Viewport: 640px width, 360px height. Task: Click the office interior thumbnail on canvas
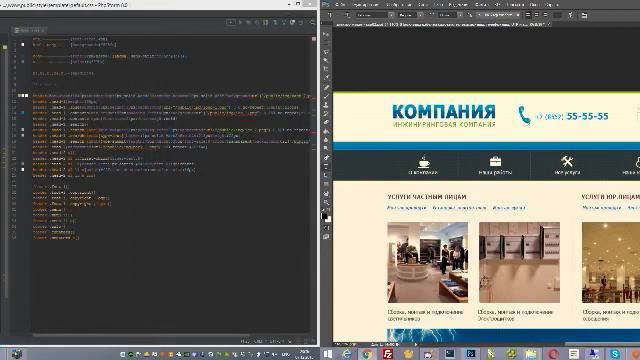[x=427, y=262]
